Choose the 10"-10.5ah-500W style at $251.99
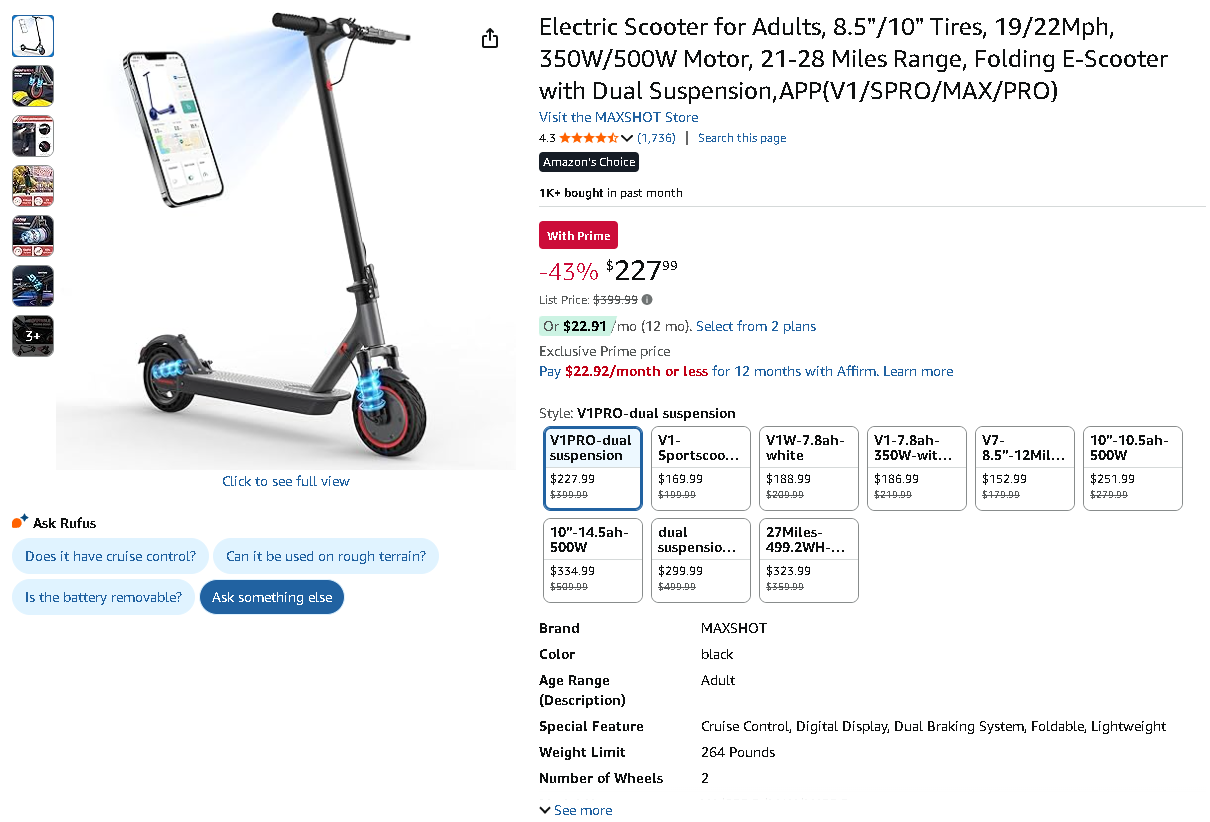1210x822 pixels. click(x=1132, y=468)
